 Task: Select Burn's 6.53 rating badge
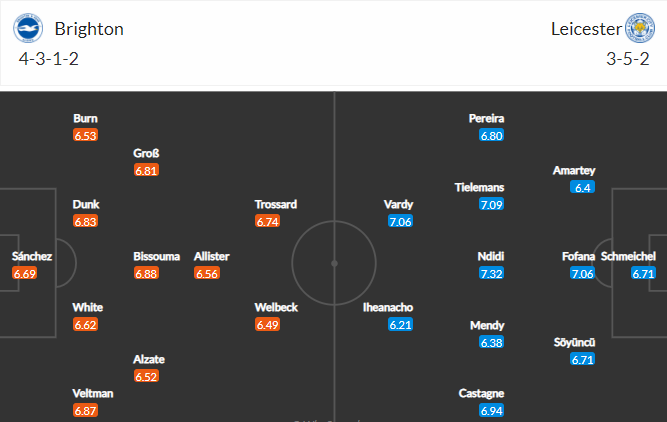[x=86, y=135]
